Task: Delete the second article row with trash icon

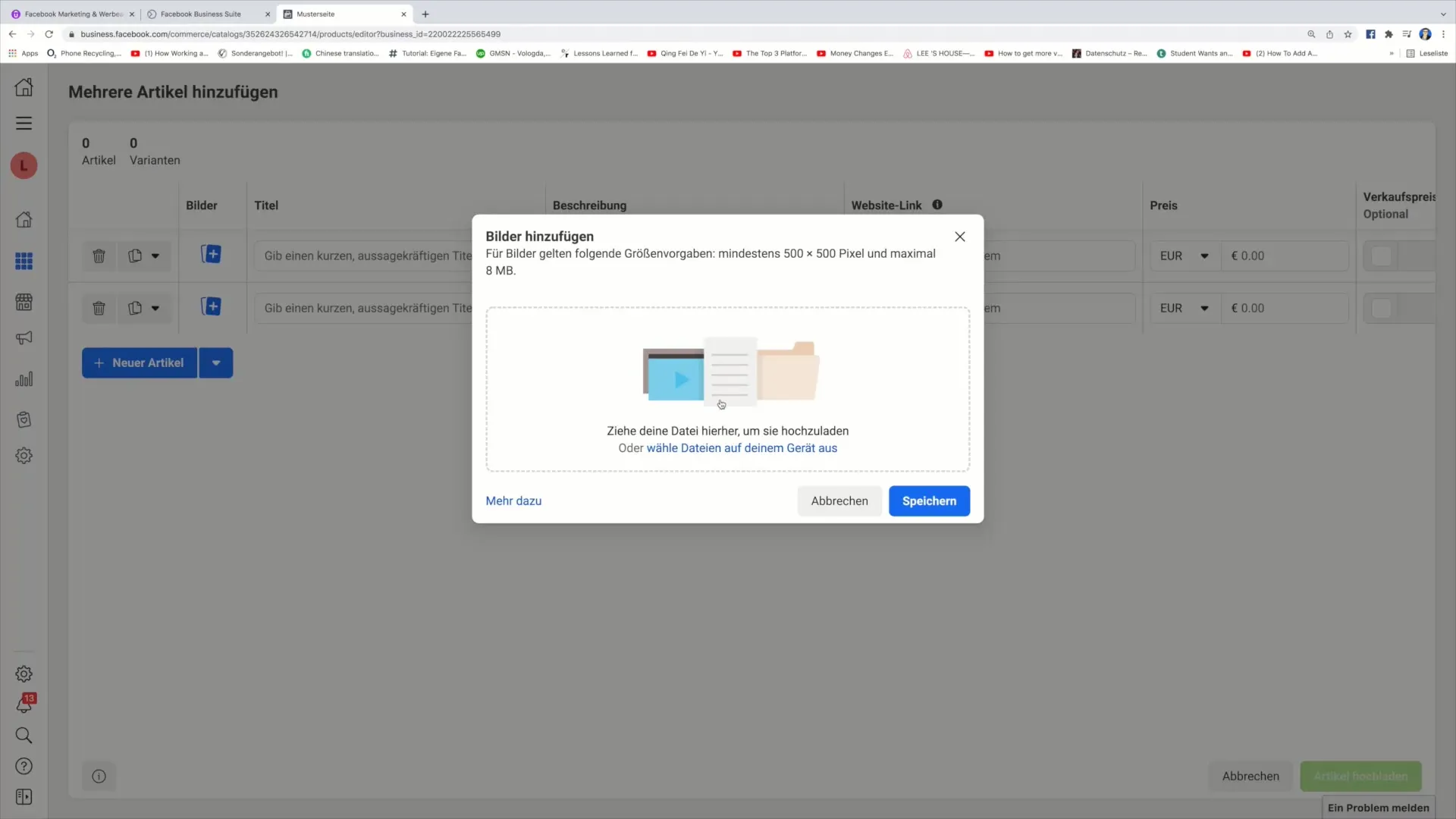Action: click(99, 308)
